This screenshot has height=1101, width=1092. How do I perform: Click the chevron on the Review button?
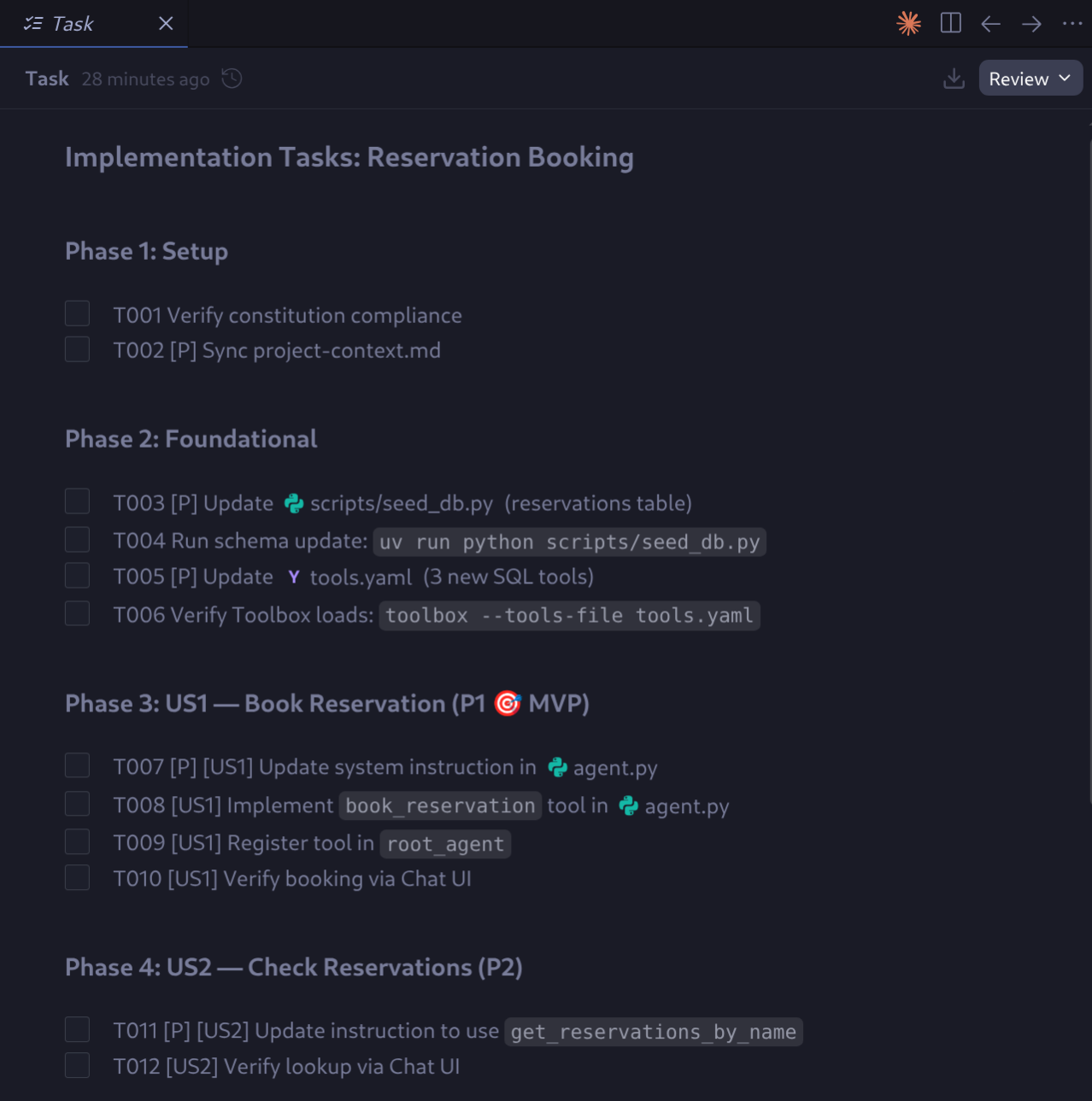1064,78
